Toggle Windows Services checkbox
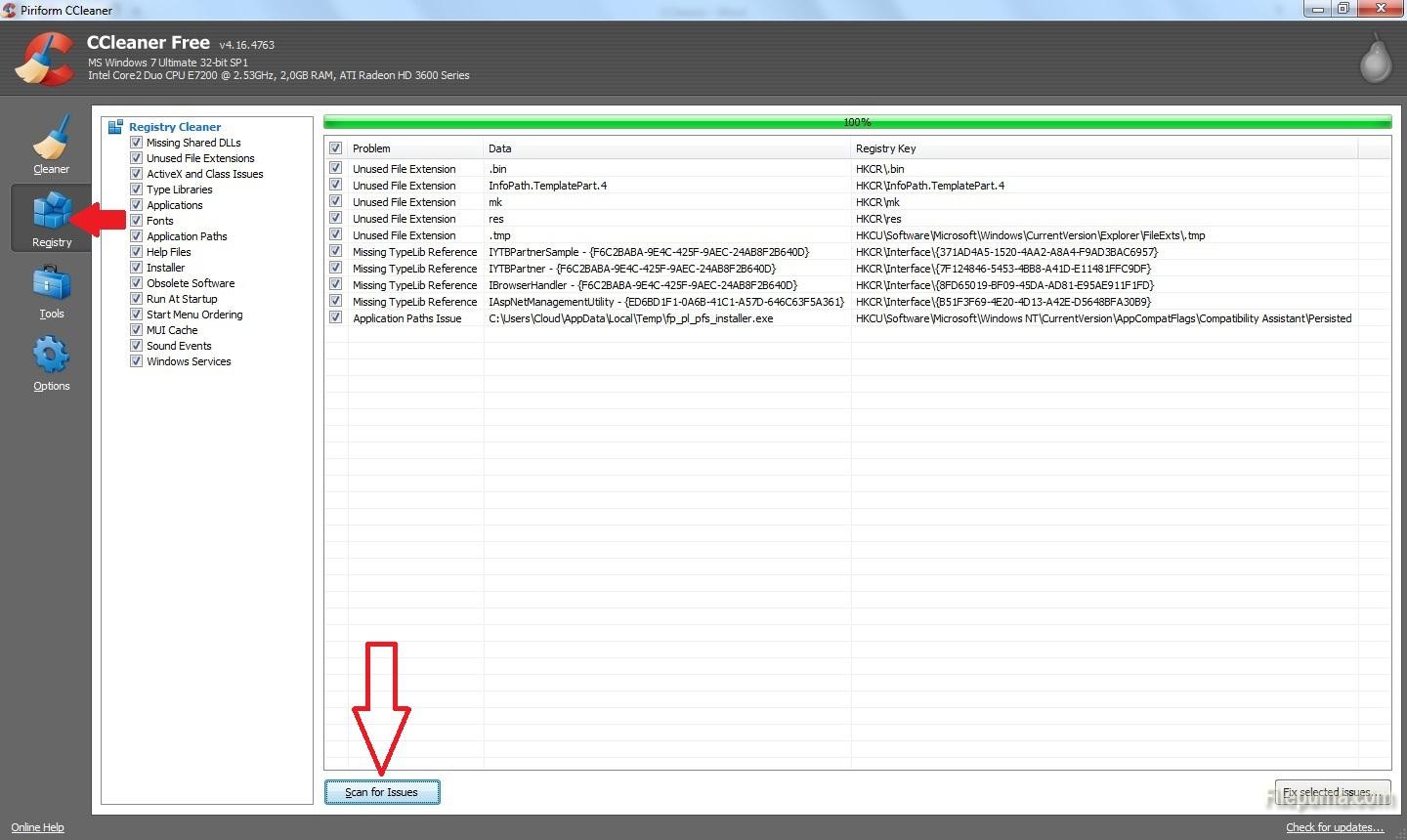 (137, 361)
